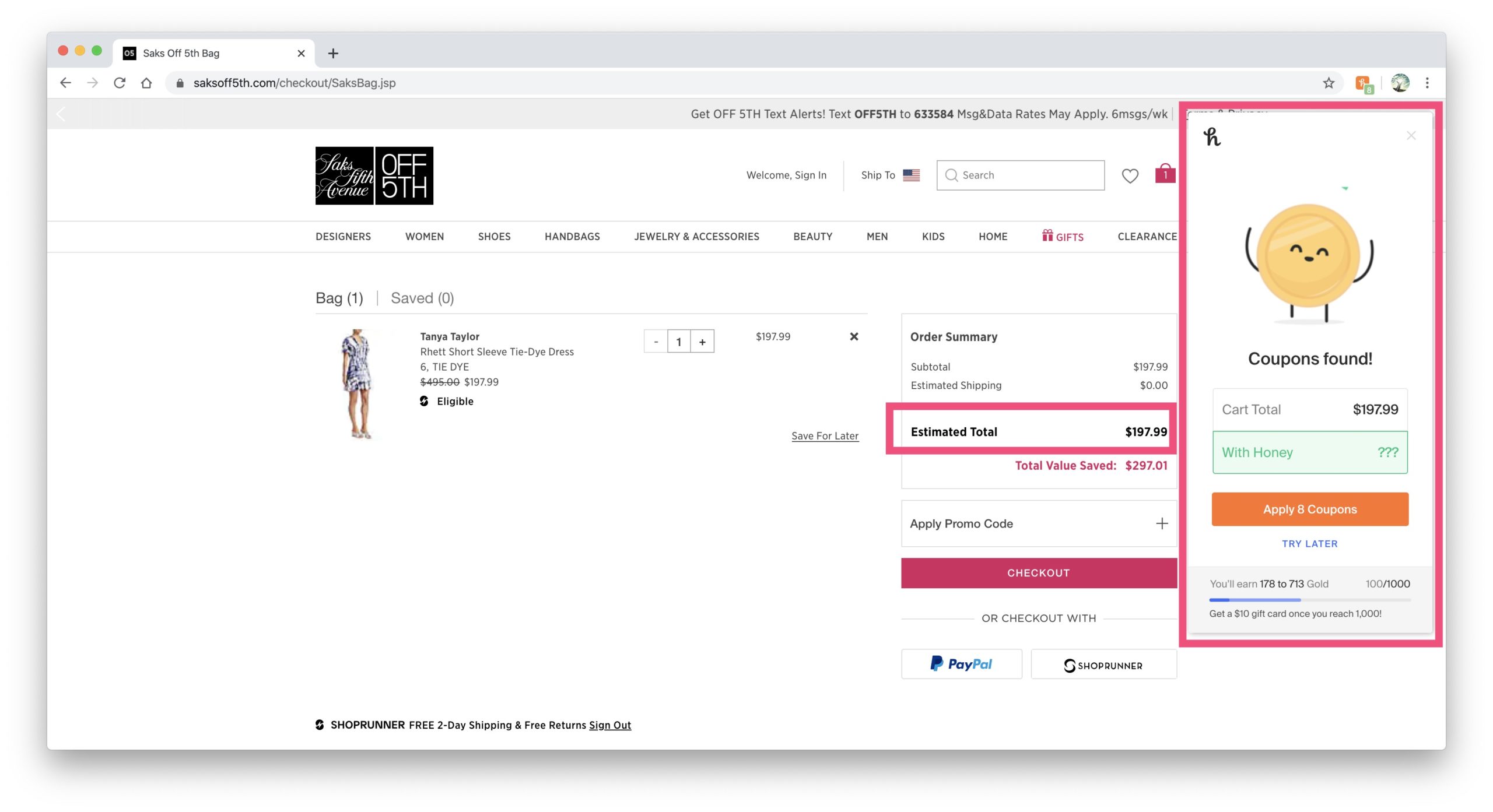Click TRY LATER in Honey popup

tap(1310, 544)
